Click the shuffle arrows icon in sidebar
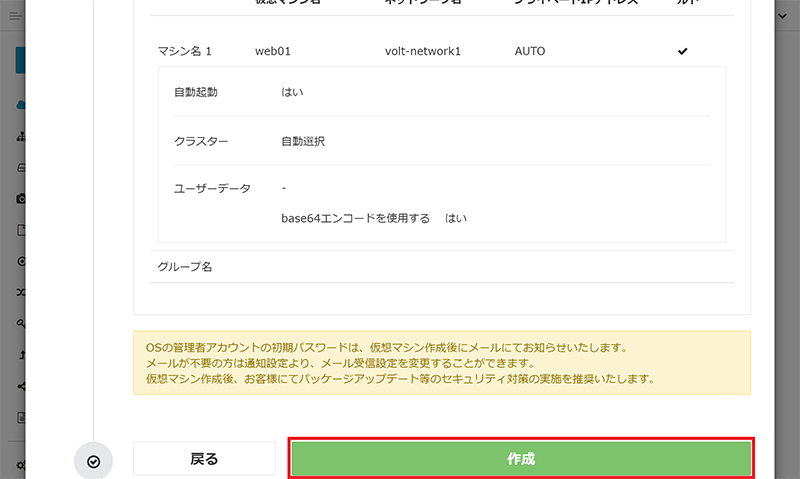800x479 pixels. click(21, 293)
